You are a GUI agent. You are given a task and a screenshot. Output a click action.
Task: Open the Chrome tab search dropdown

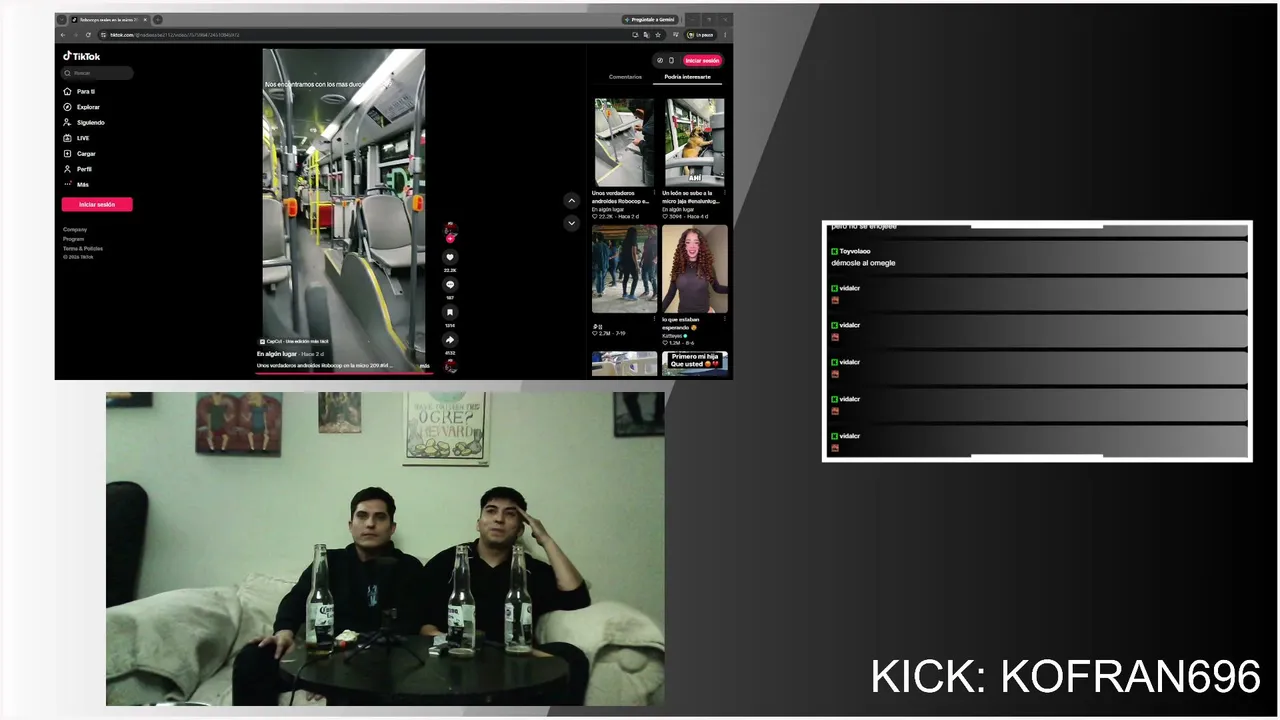click(62, 20)
